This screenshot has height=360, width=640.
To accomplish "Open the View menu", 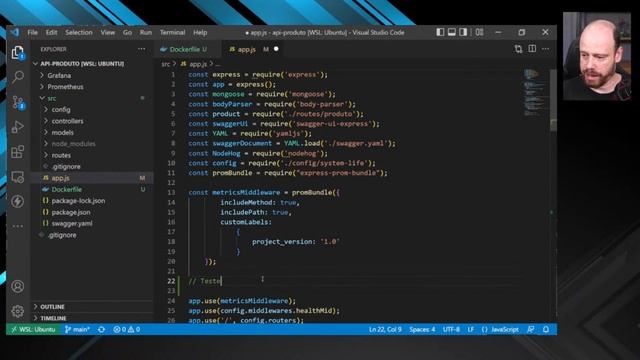I will [108, 32].
